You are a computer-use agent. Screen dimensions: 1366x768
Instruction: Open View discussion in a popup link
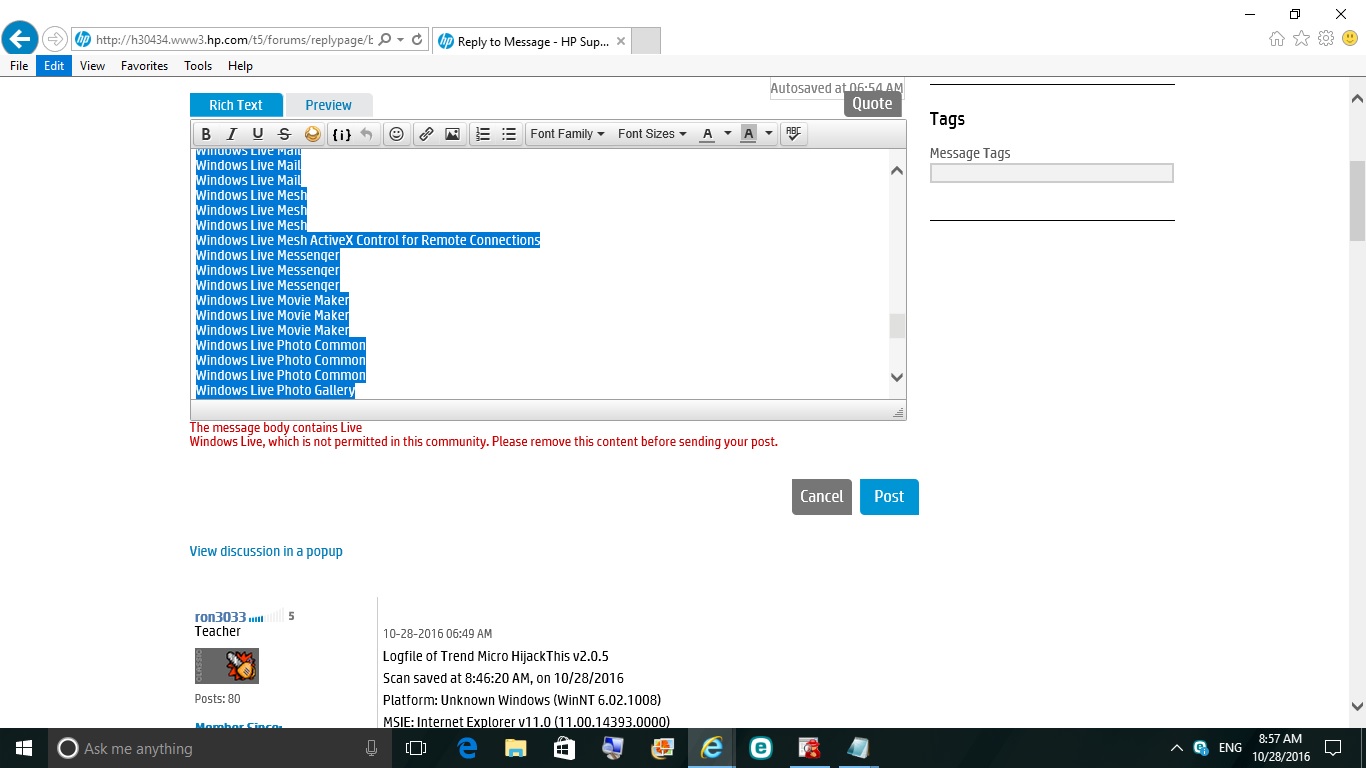click(266, 551)
